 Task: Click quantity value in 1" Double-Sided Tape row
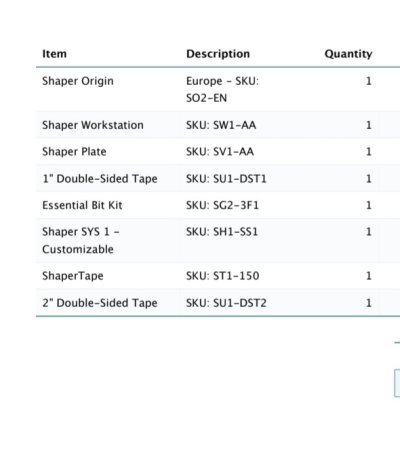click(x=368, y=179)
